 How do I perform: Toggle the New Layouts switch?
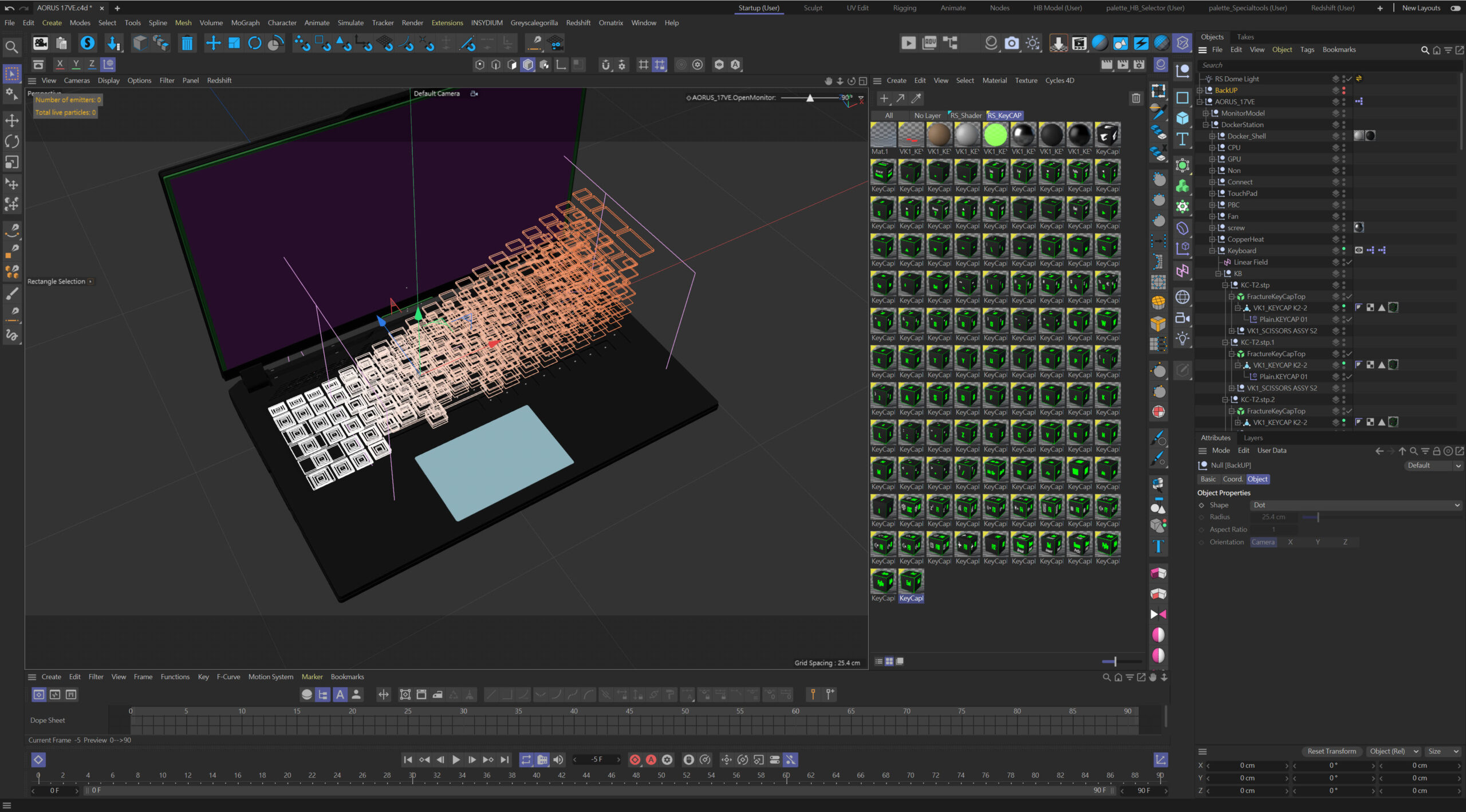(x=1455, y=8)
